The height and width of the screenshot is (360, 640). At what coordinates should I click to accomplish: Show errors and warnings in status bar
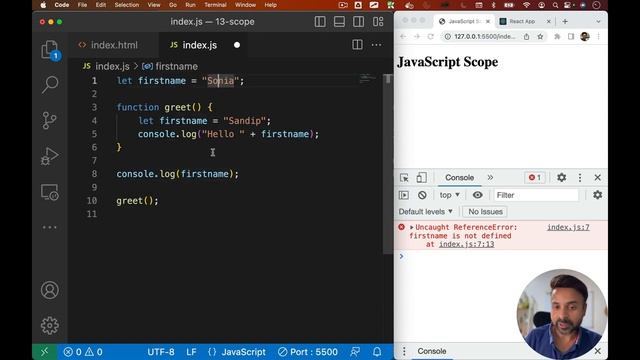pos(83,351)
